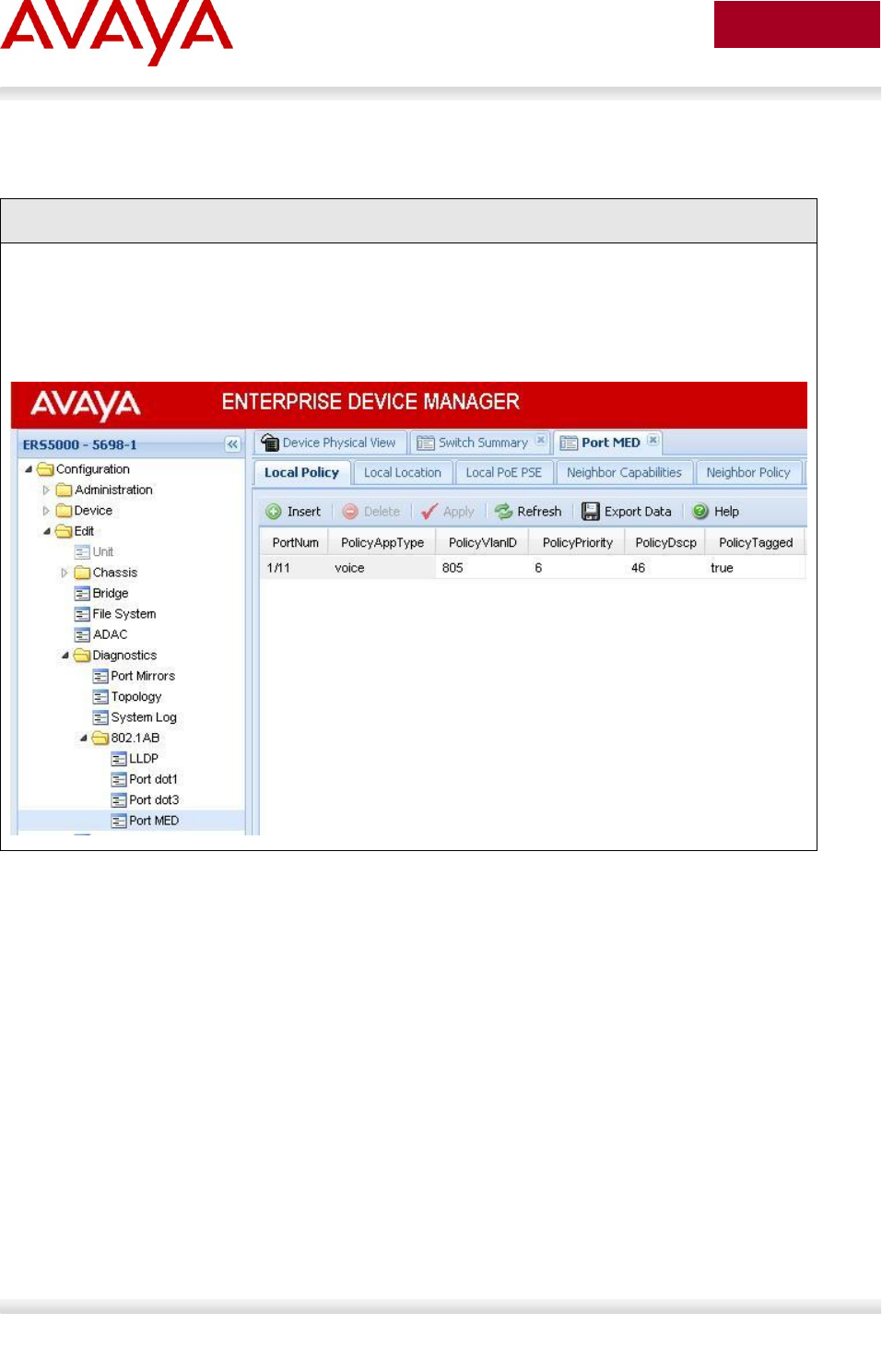This screenshot has height=1372, width=882.
Task: Click the DSCP value 46 cell
Action: [x=665, y=568]
